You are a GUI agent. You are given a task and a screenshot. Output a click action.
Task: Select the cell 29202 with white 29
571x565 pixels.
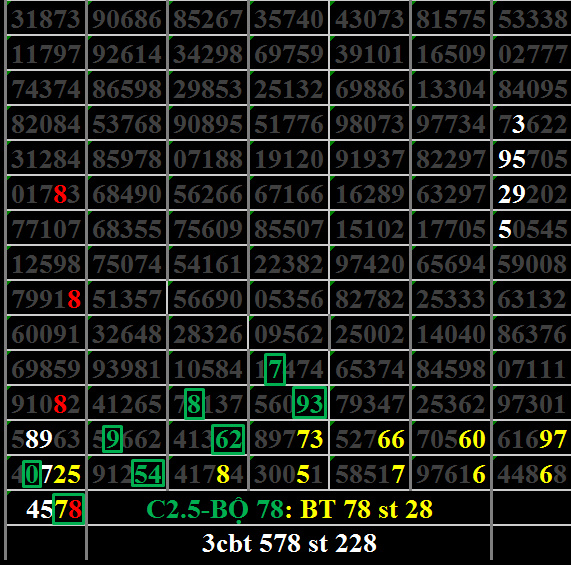532,194
